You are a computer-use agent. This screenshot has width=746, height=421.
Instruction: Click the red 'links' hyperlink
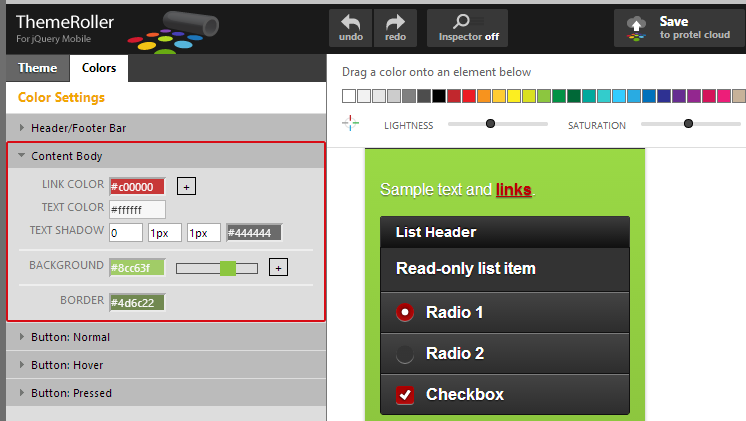click(x=513, y=189)
